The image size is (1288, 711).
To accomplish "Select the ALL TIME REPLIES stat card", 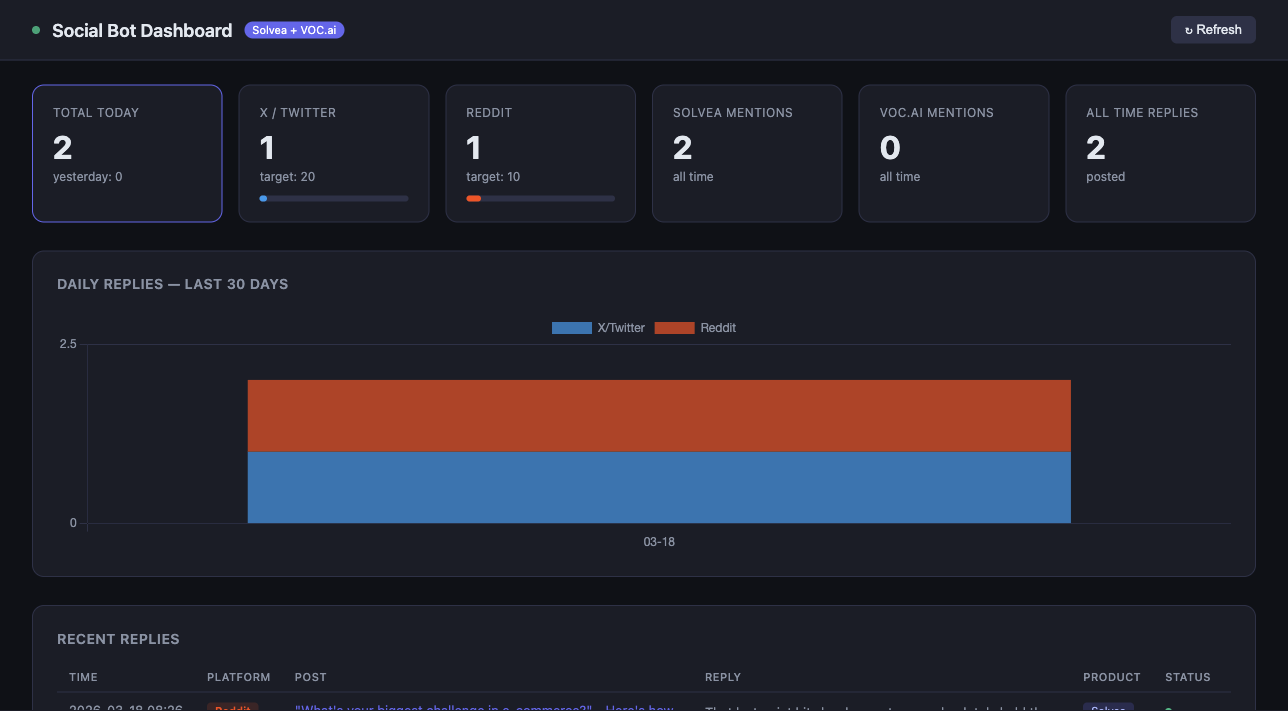I will point(1160,153).
